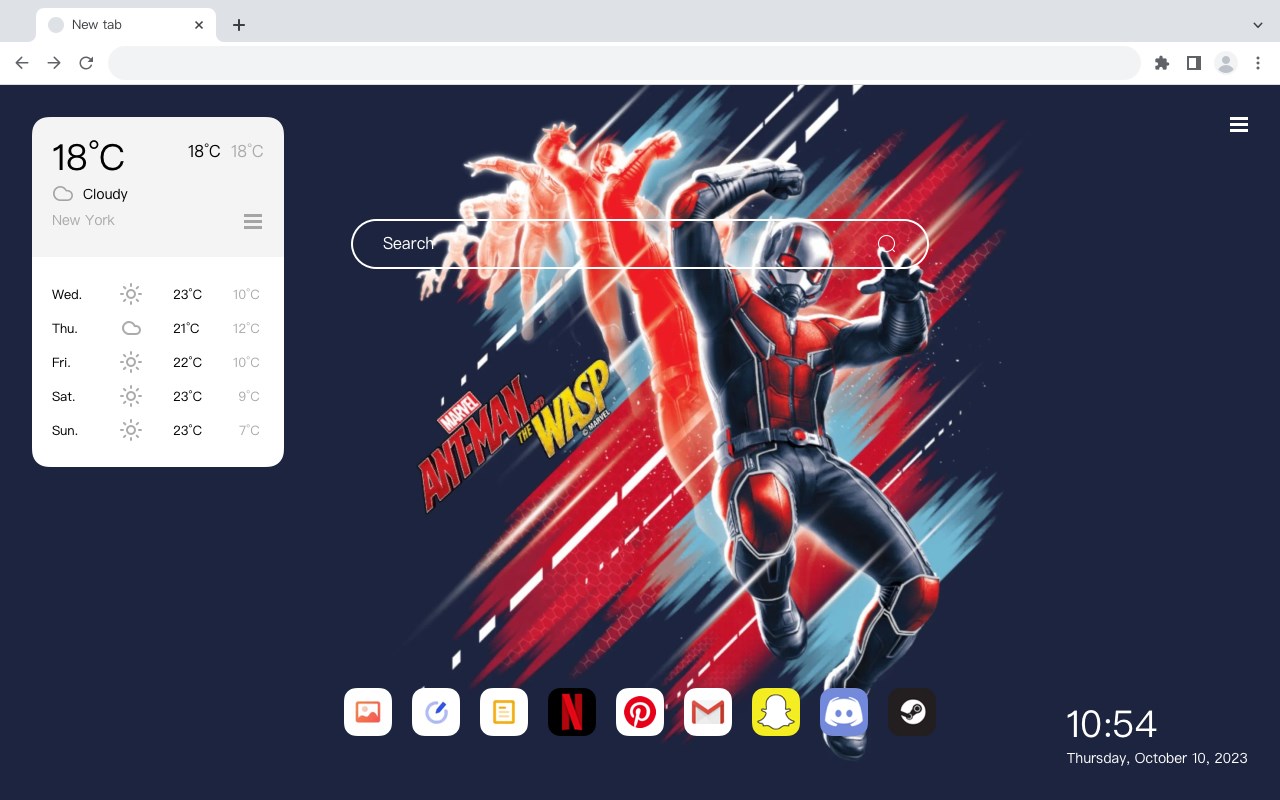Click the small bold 18°C high temperature
Viewport: 1280px width, 800px height.
[x=204, y=151]
